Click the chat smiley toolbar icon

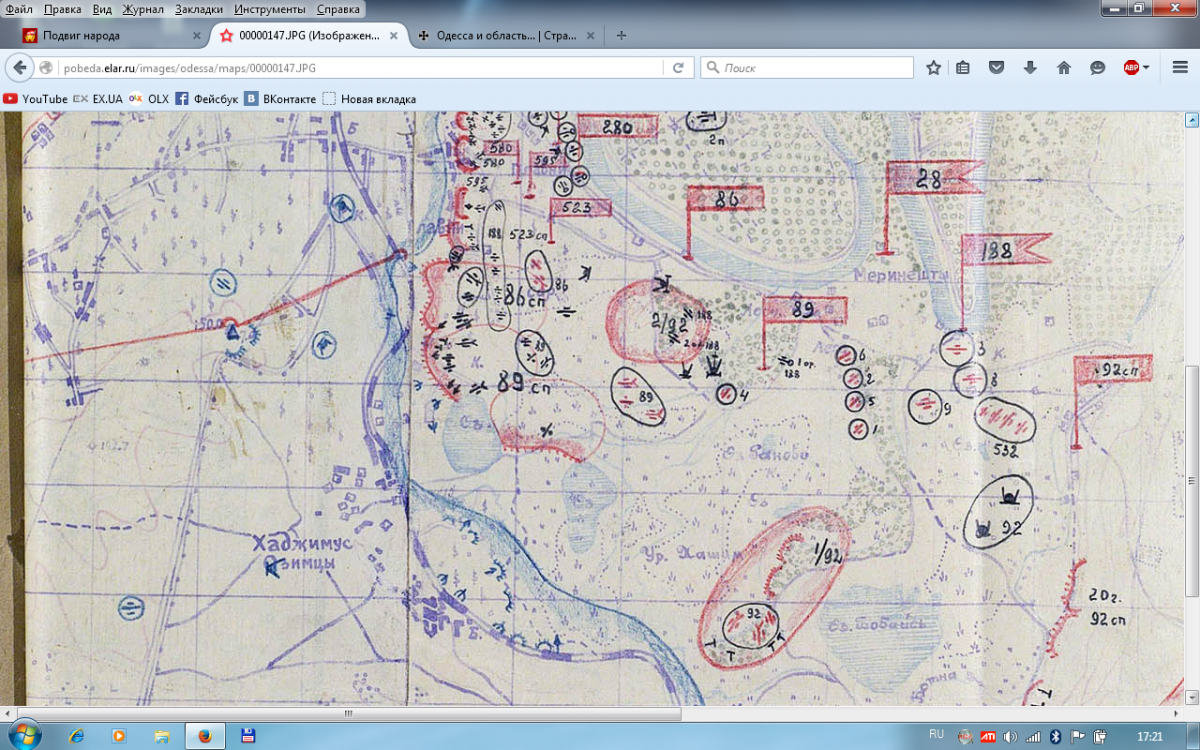(1097, 68)
